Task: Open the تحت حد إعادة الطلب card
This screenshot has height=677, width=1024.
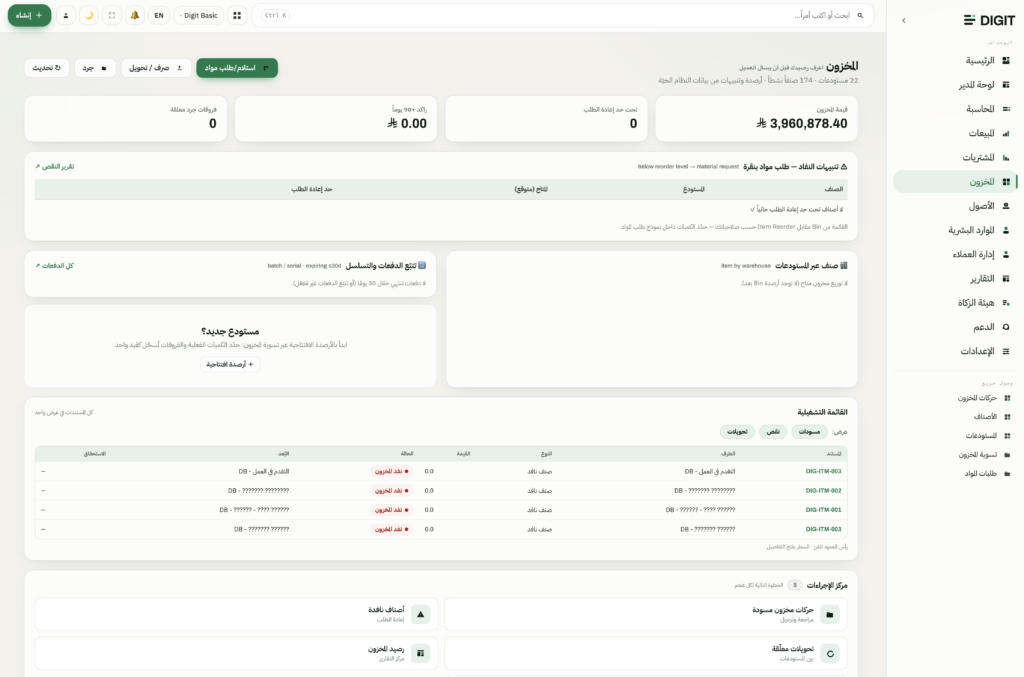Action: pyautogui.click(x=546, y=118)
